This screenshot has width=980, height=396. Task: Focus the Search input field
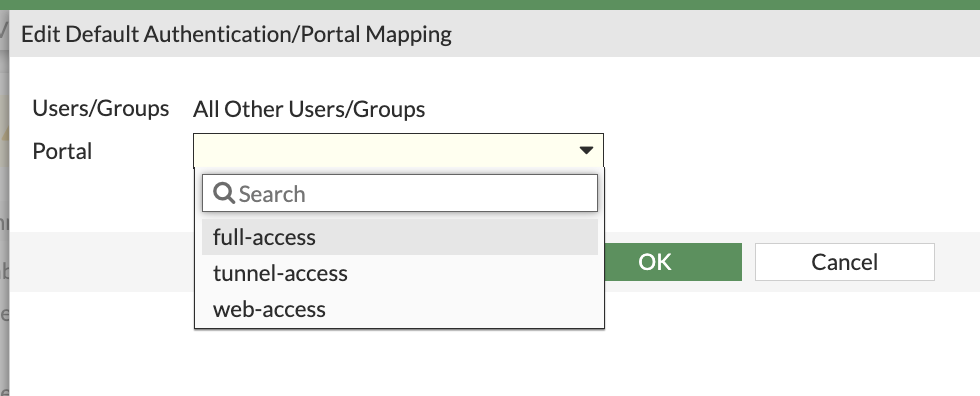pyautogui.click(x=400, y=193)
